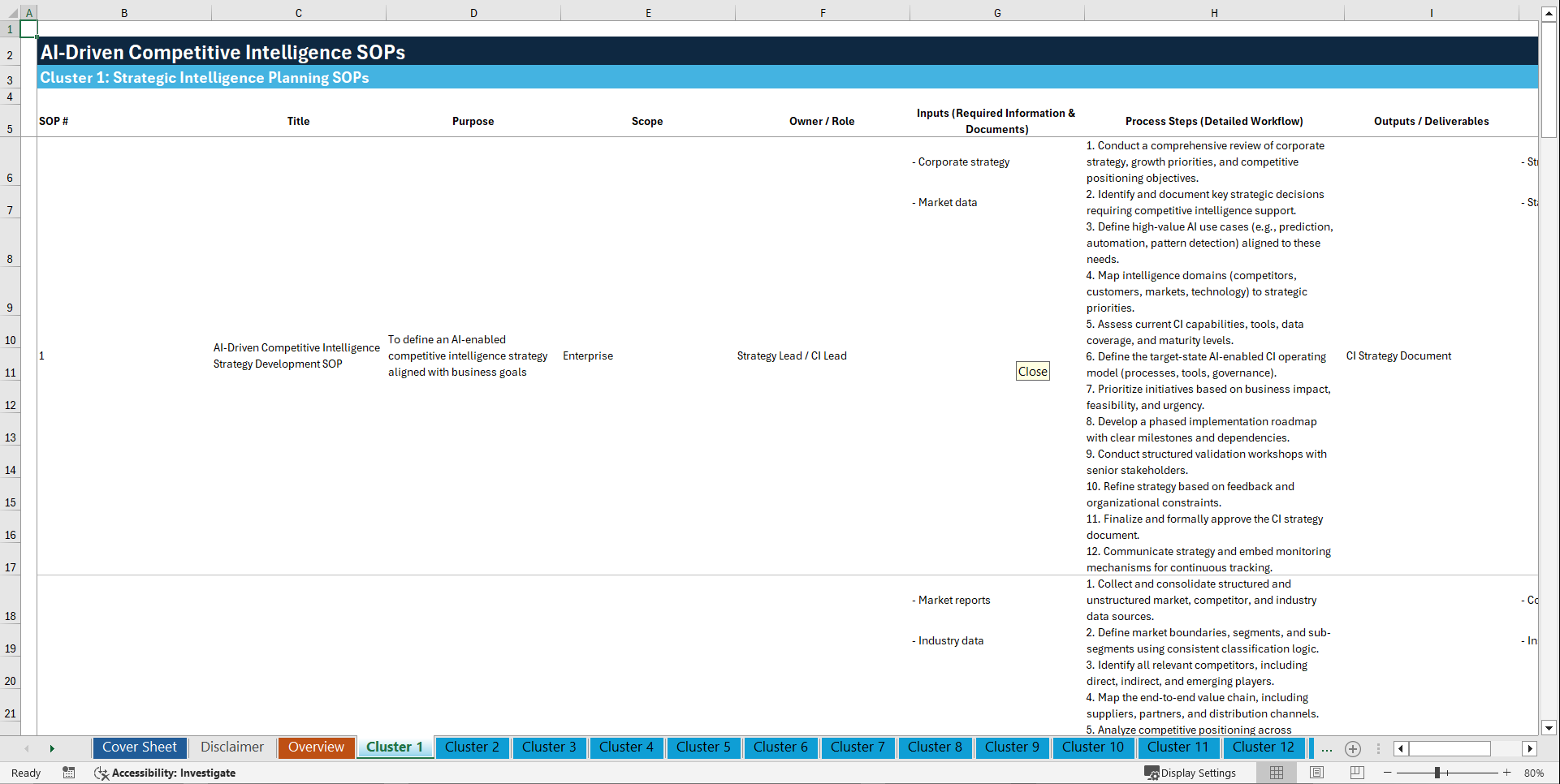1560x784 pixels.
Task: Switch to Page Layout view icon
Action: [x=1316, y=773]
